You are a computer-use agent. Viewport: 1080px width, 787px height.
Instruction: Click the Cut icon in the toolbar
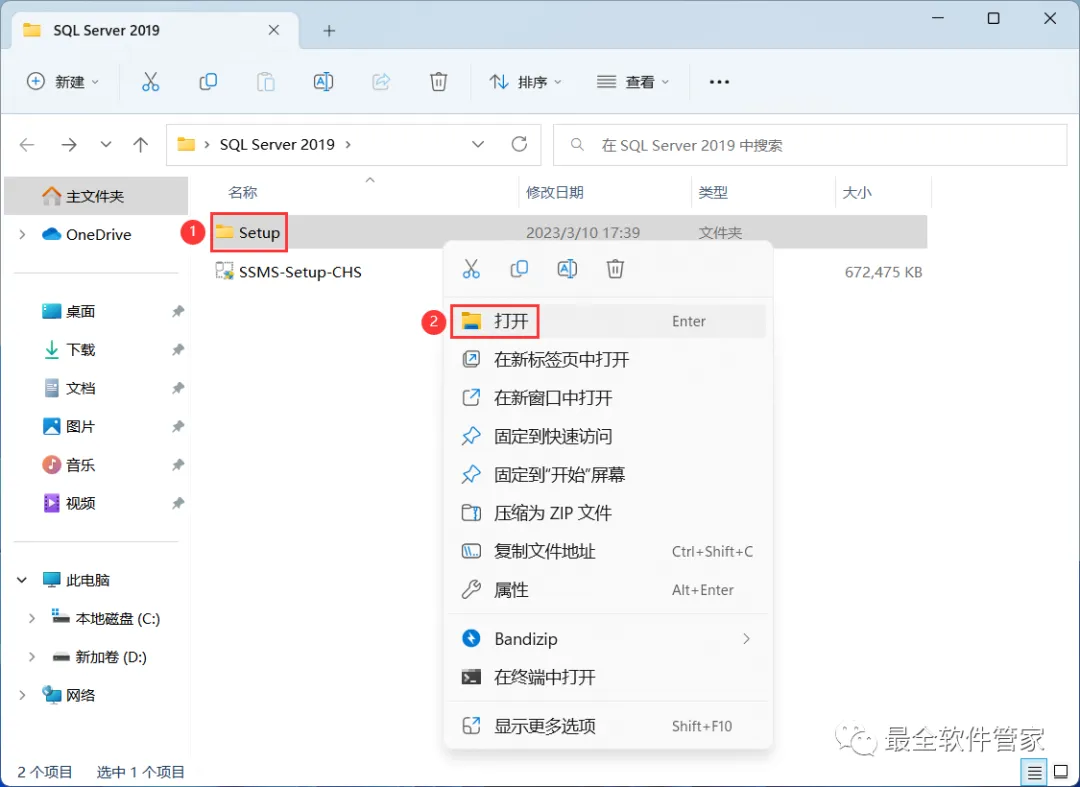(x=150, y=82)
